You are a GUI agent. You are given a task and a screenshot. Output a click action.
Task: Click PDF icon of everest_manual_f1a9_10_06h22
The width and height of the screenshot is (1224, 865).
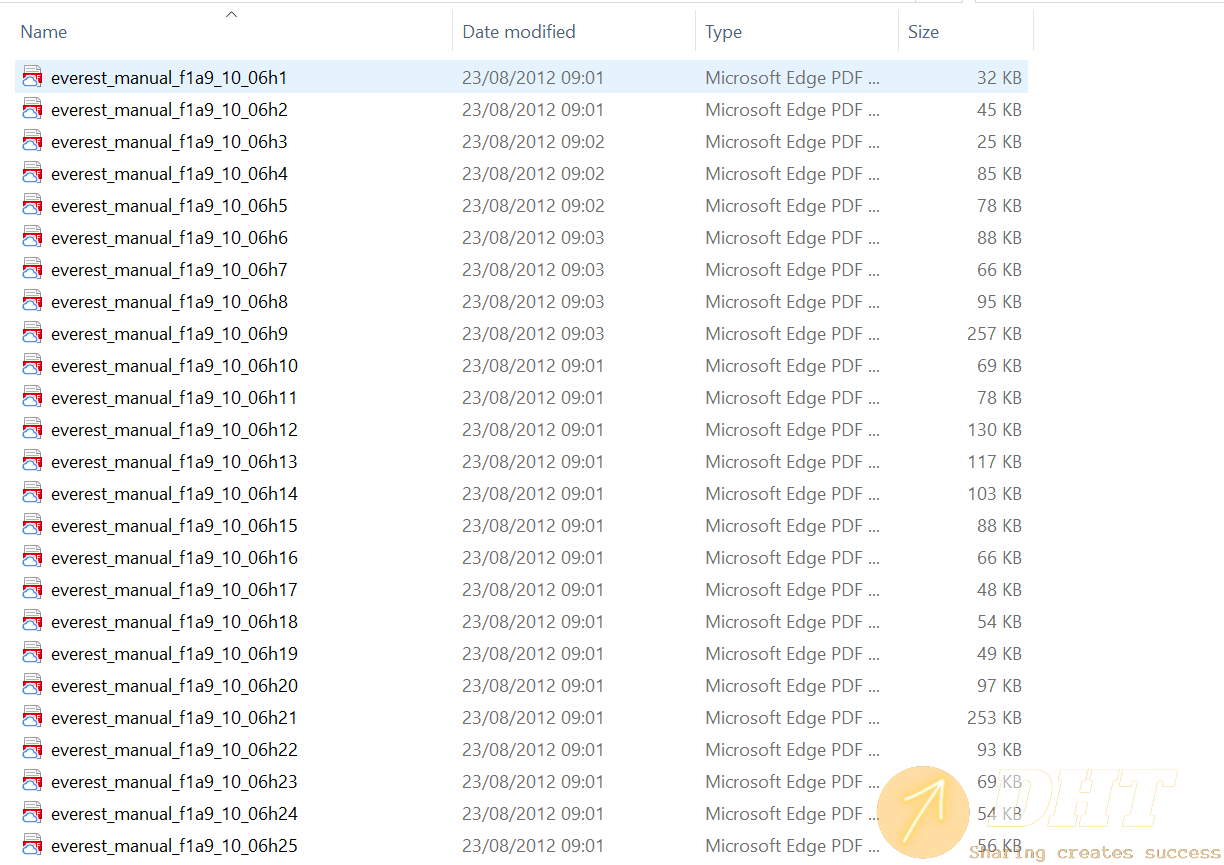(x=33, y=749)
